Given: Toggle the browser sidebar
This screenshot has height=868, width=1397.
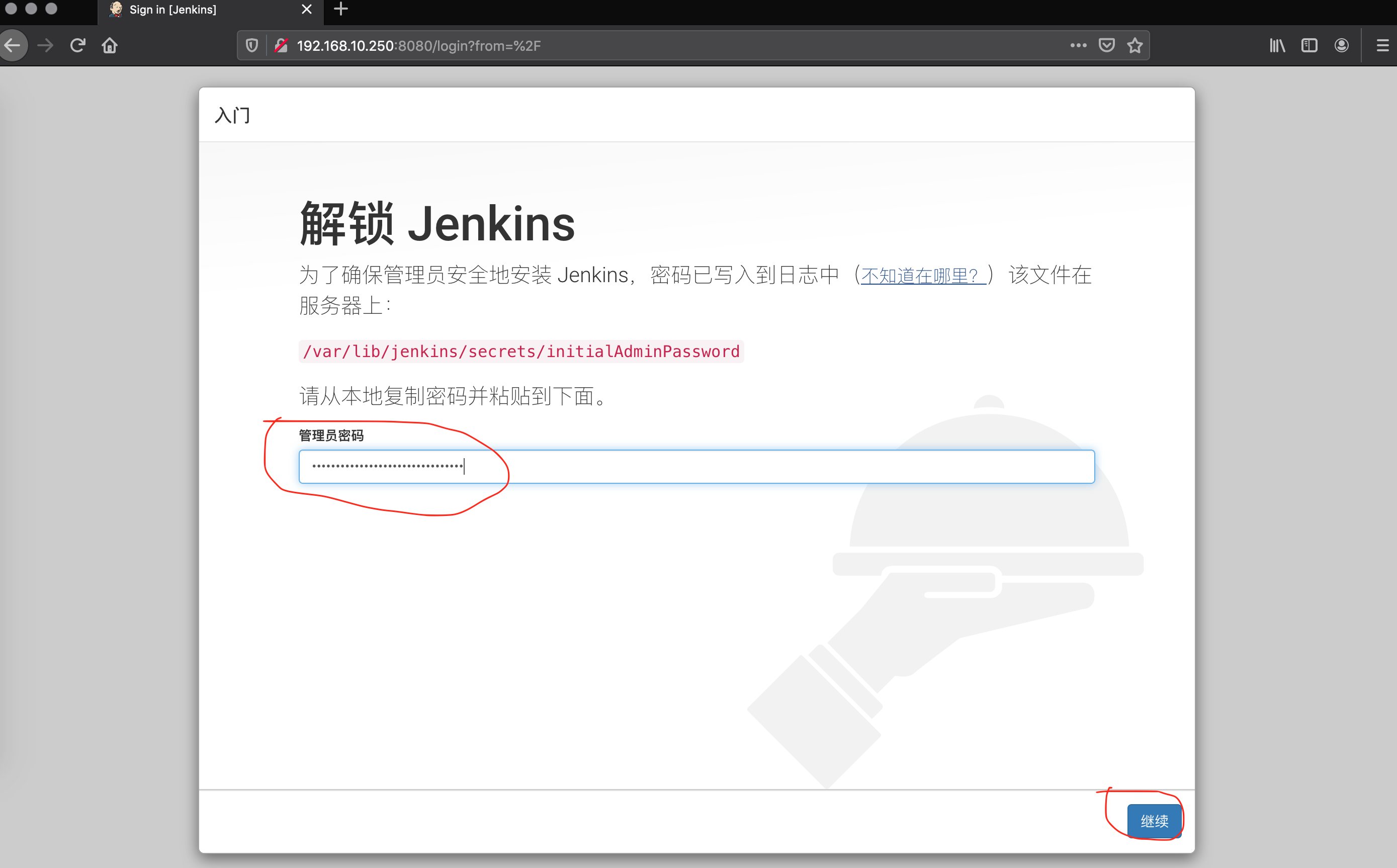Looking at the screenshot, I should pos(1309,45).
